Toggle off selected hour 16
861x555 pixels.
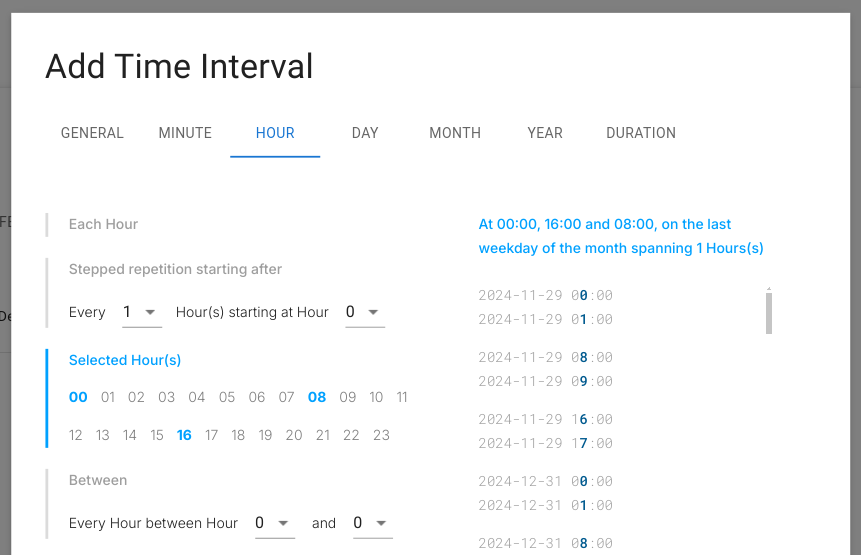[184, 435]
